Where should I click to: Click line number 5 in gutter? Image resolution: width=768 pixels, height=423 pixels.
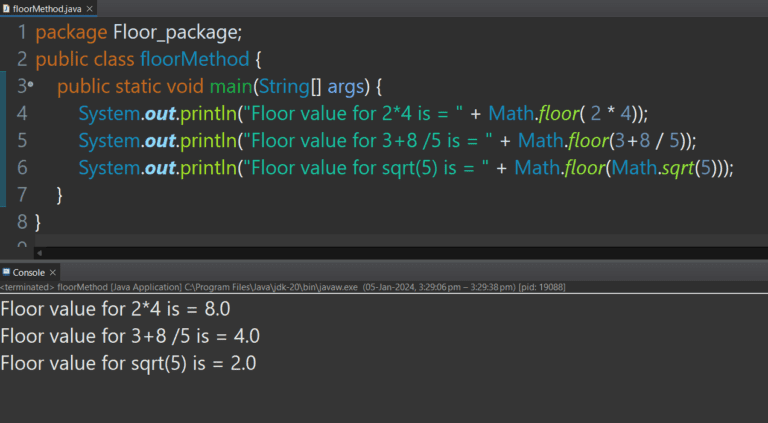[23, 141]
